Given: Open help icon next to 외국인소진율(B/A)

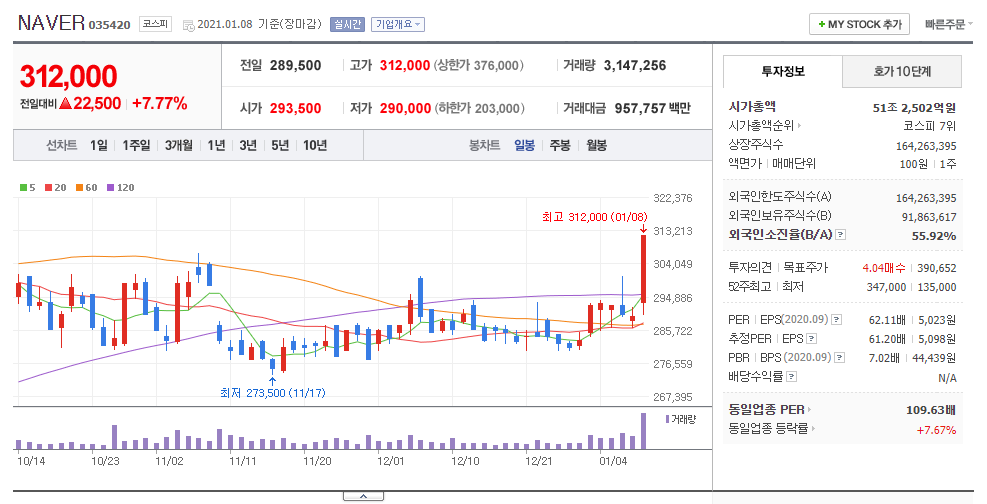Looking at the screenshot, I should pos(840,235).
